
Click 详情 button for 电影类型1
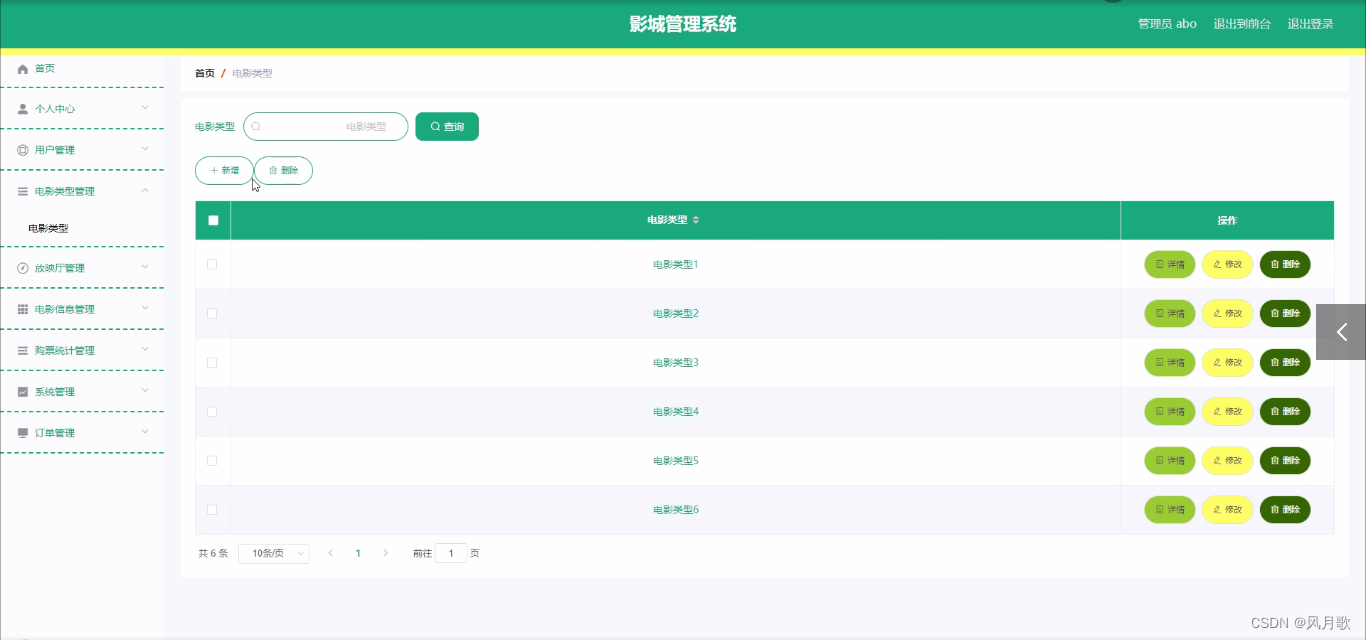(1170, 264)
